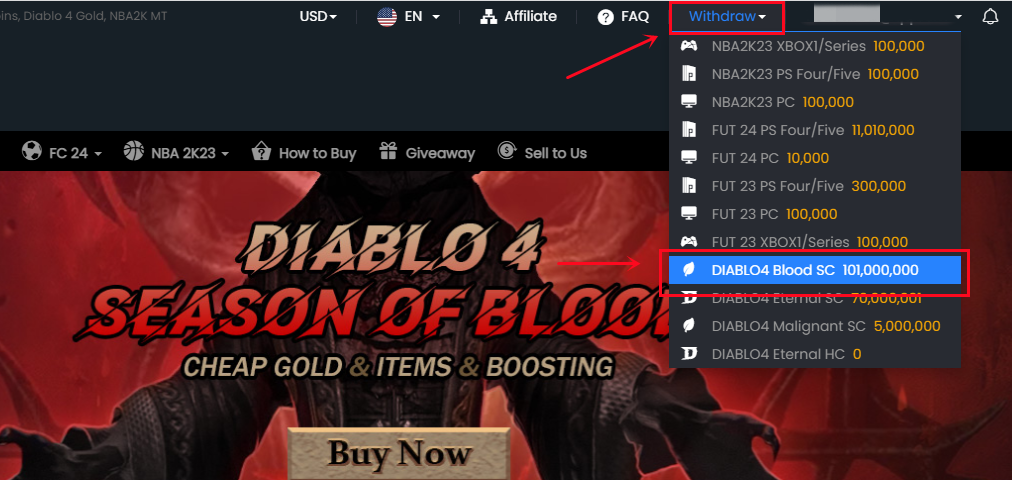Expand the Withdraw dropdown menu
The width and height of the screenshot is (1012, 480).
[x=727, y=17]
